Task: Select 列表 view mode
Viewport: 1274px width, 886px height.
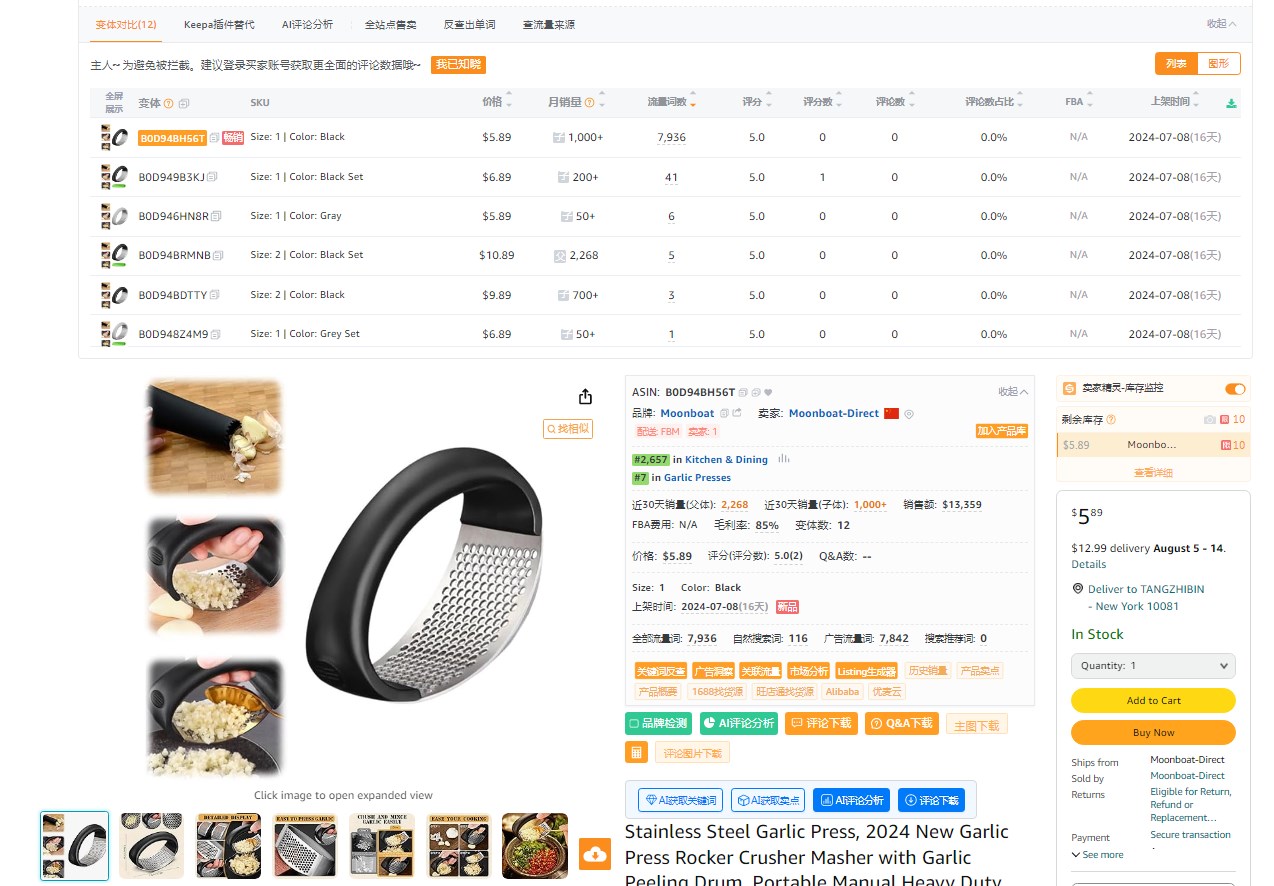Action: pos(1176,63)
